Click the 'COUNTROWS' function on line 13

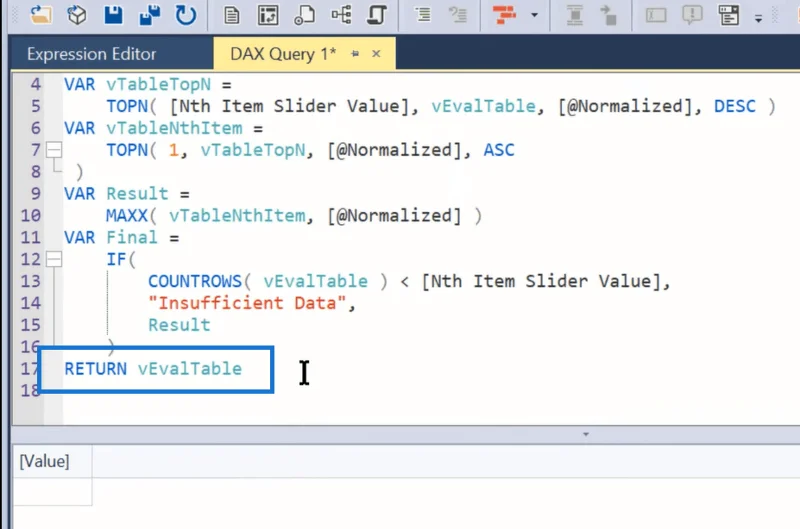tap(194, 281)
